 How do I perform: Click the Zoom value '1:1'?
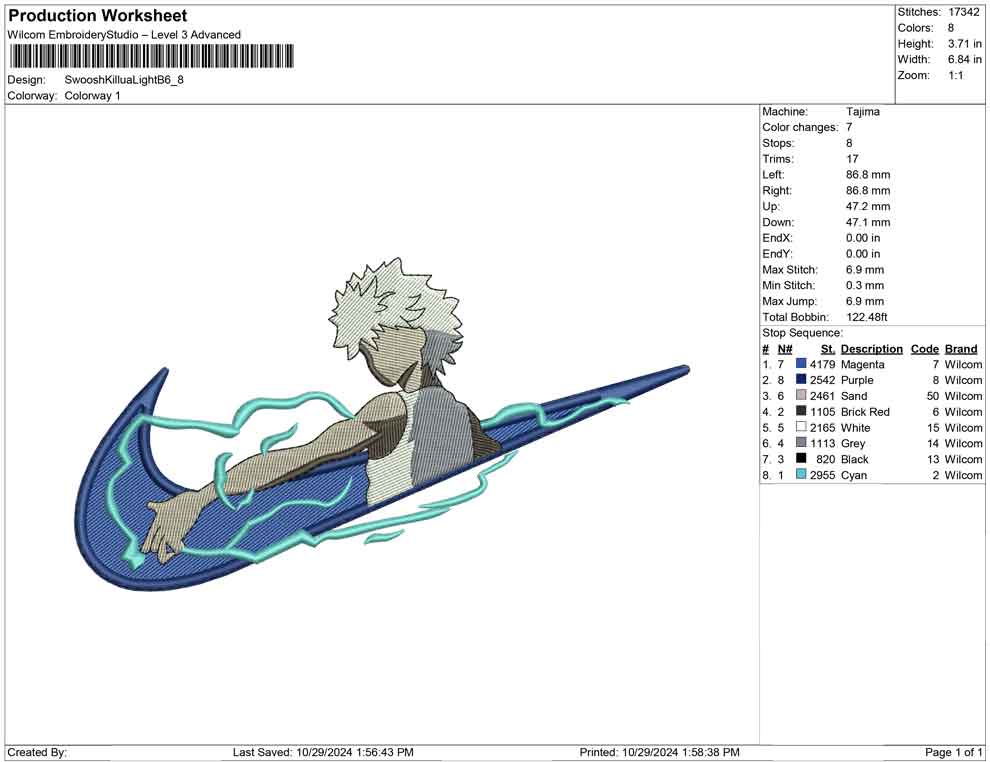pyautogui.click(x=956, y=75)
